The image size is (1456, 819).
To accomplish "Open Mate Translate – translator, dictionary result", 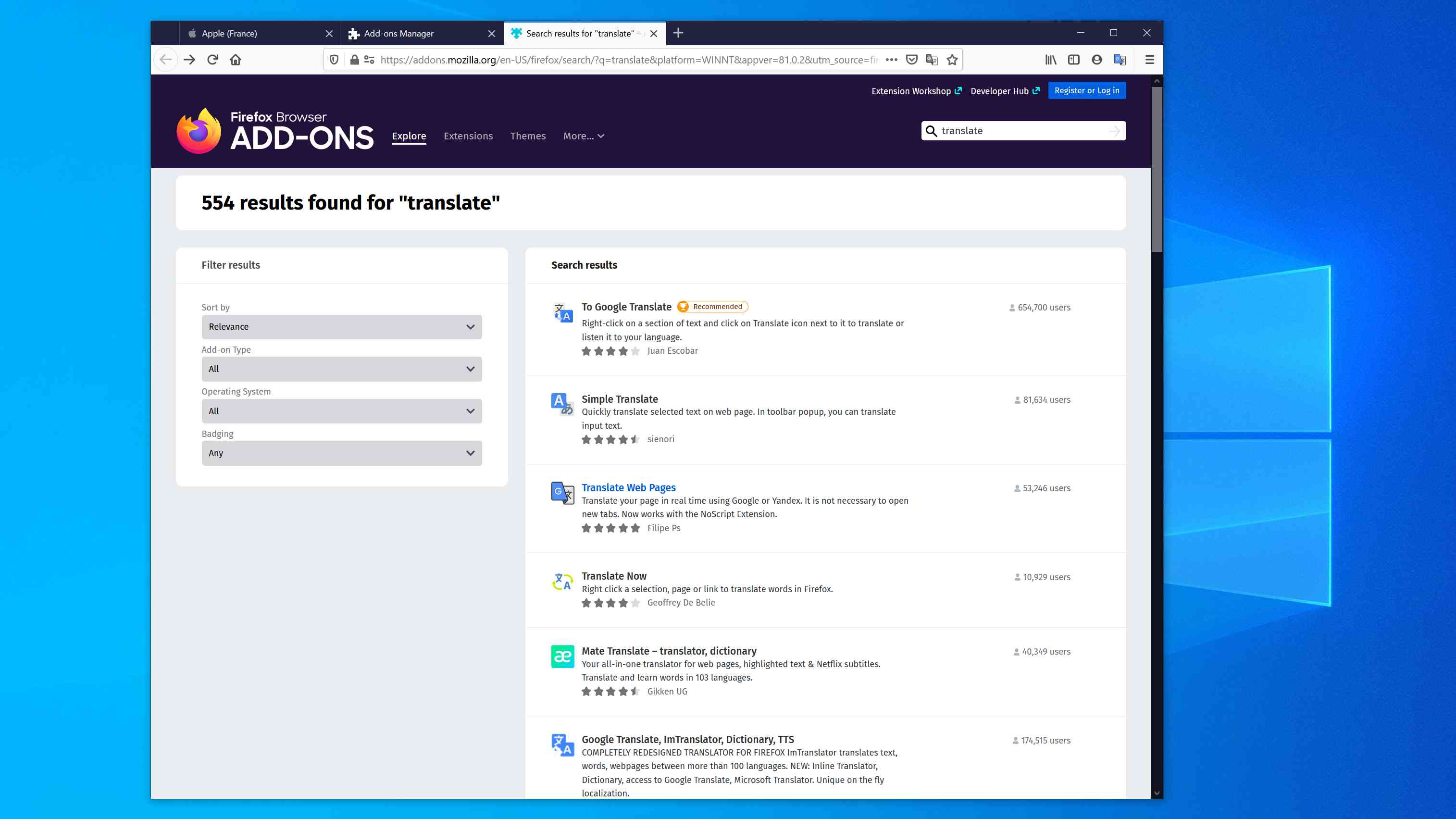I will click(669, 651).
